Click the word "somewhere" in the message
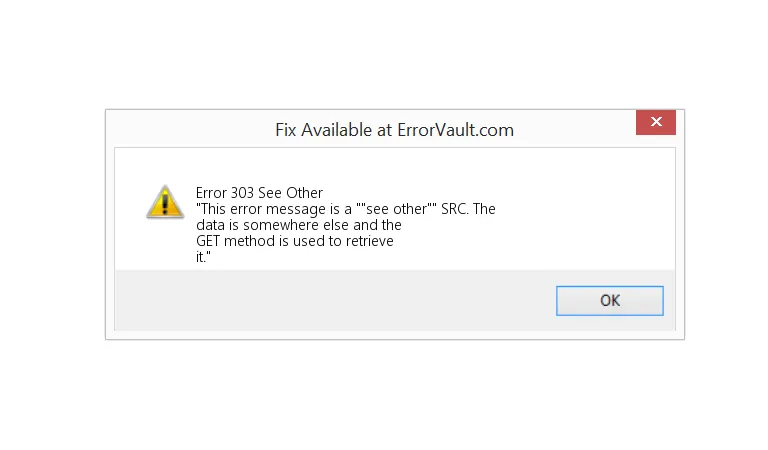 (270, 225)
